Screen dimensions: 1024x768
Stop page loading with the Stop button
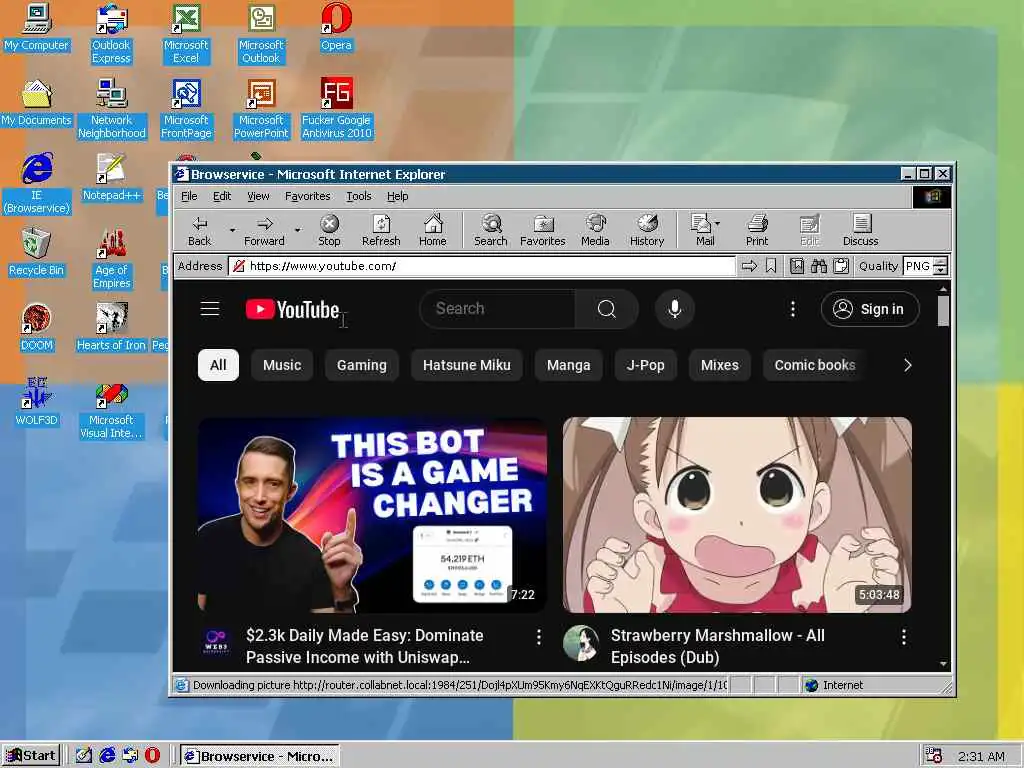329,231
